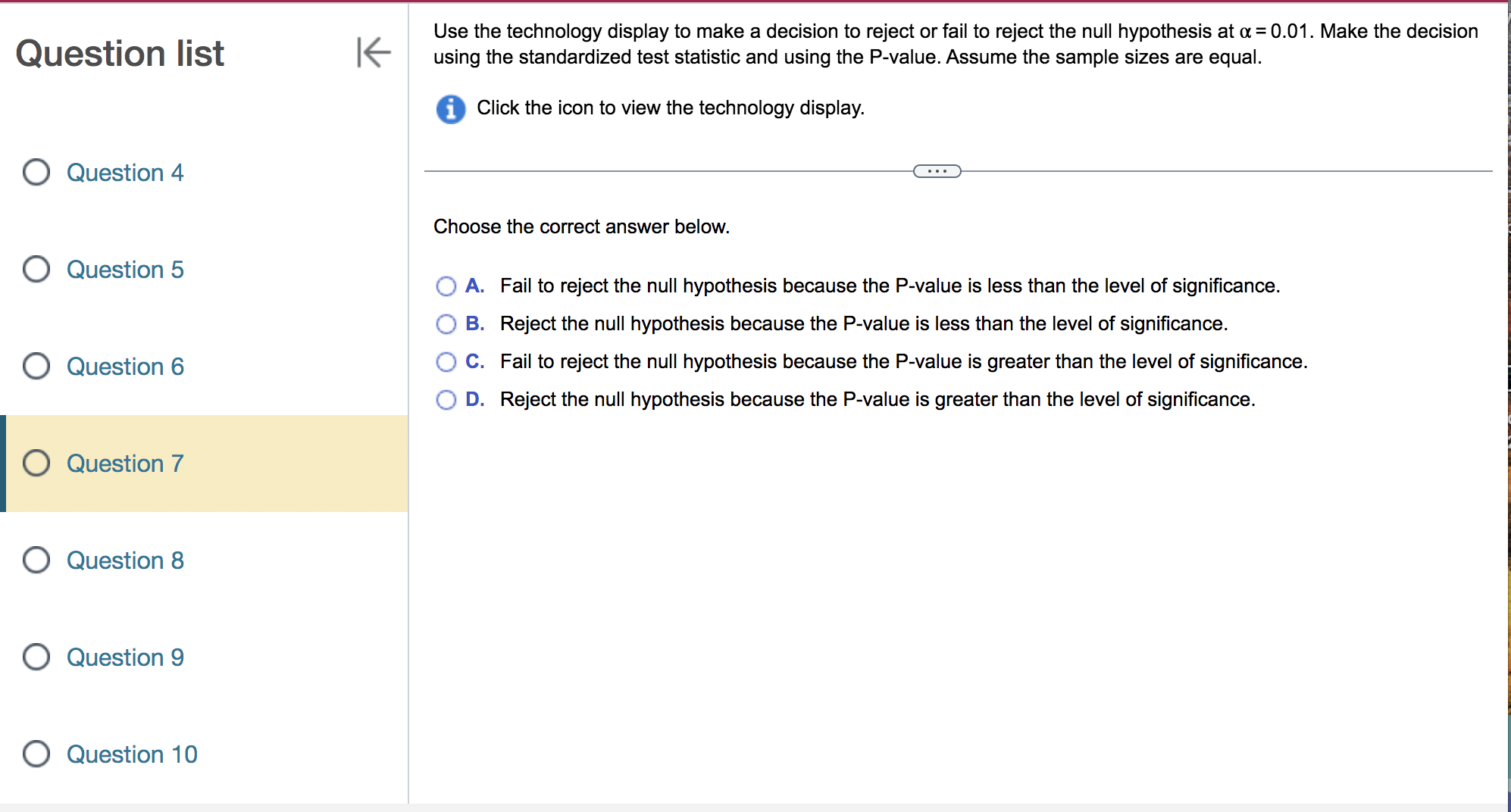1511x812 pixels.
Task: Open Question 4 from the list
Action: 125,172
